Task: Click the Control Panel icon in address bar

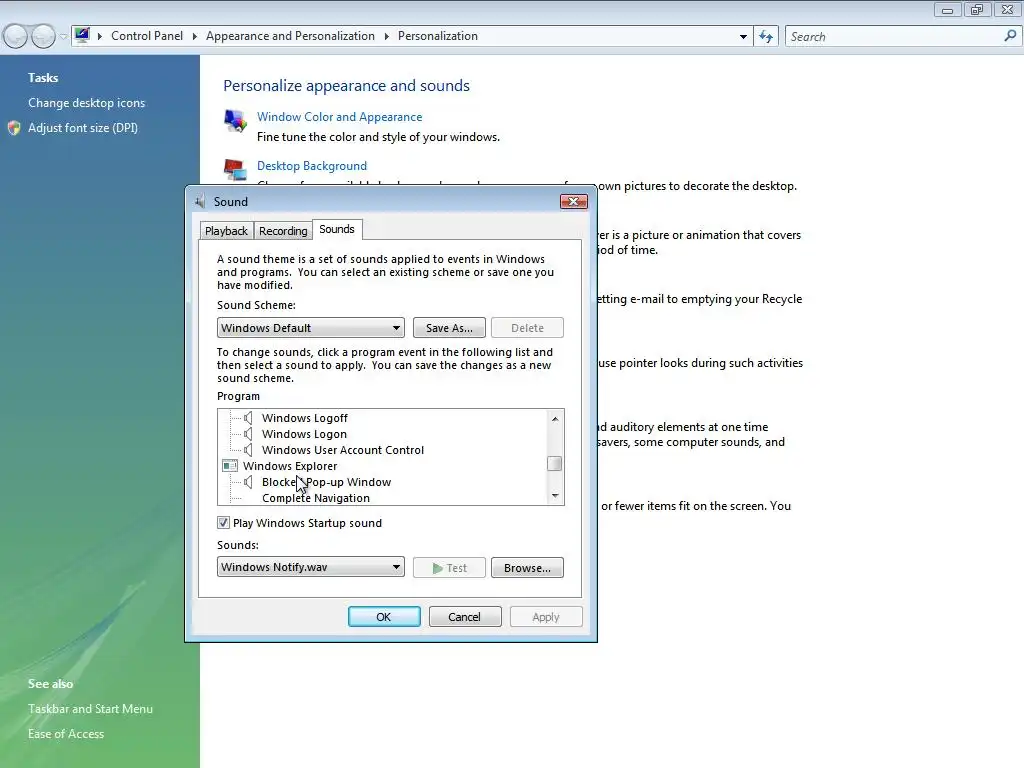Action: (x=82, y=35)
